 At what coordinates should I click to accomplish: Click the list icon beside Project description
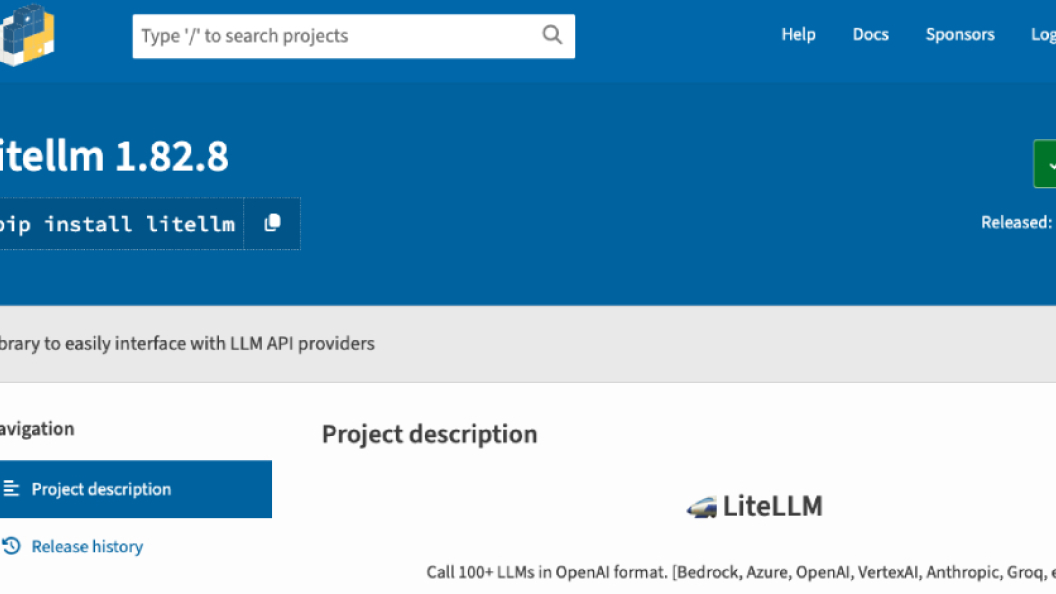pos(12,489)
